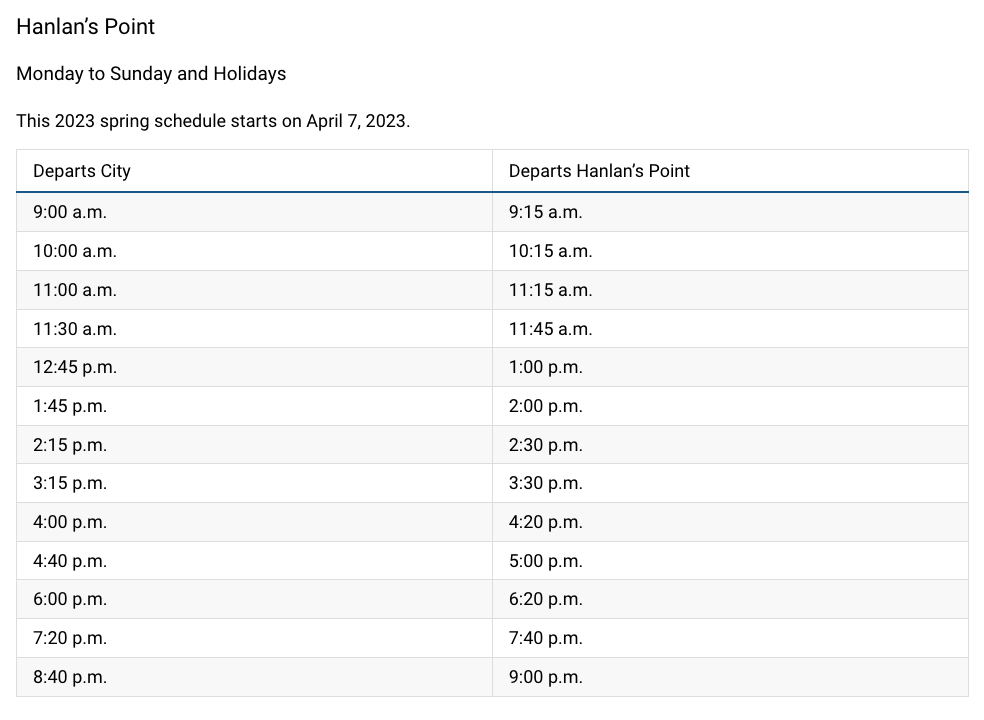Viewport: 984px width, 720px height.
Task: Click the 9:15 a.m. Hanlan's Point departure
Action: [x=545, y=212]
